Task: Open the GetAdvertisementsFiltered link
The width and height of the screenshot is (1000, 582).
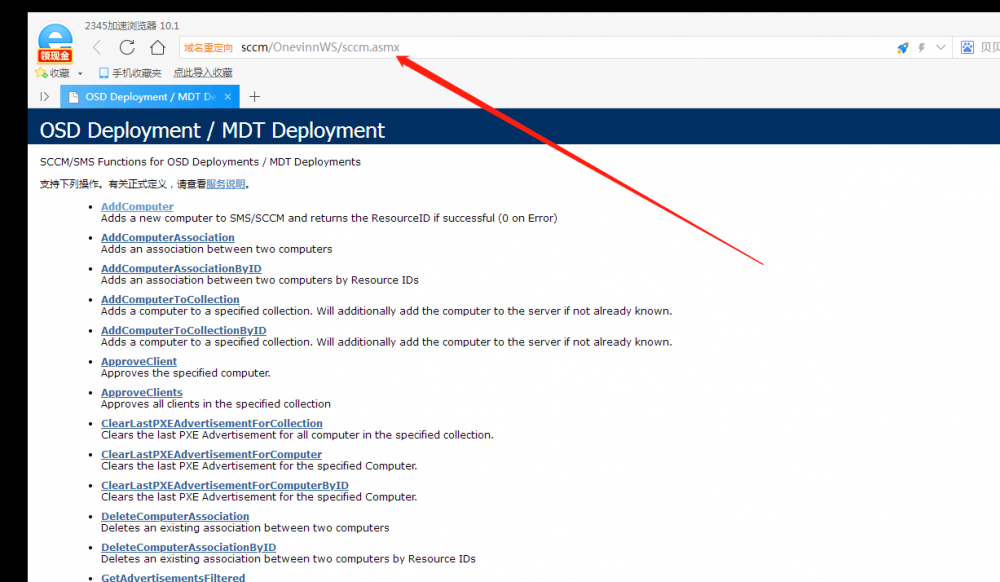Action: tap(173, 578)
